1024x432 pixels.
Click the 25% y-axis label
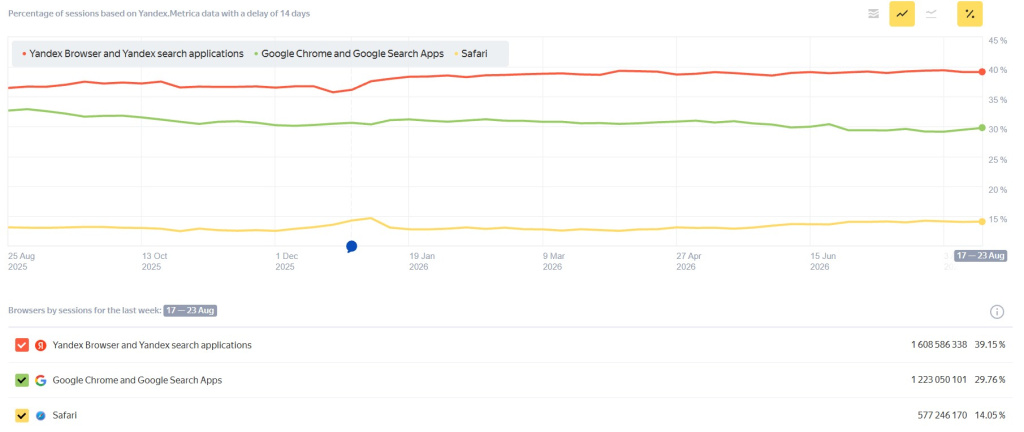click(x=999, y=160)
